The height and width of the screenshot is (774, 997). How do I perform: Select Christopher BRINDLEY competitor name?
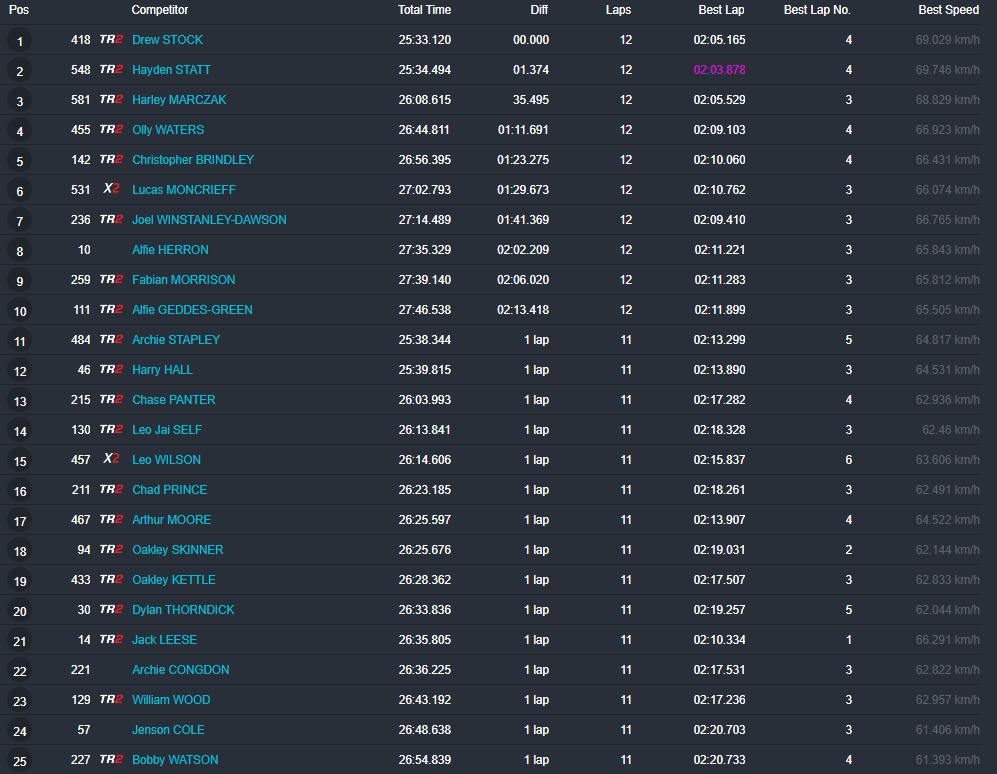(x=193, y=160)
